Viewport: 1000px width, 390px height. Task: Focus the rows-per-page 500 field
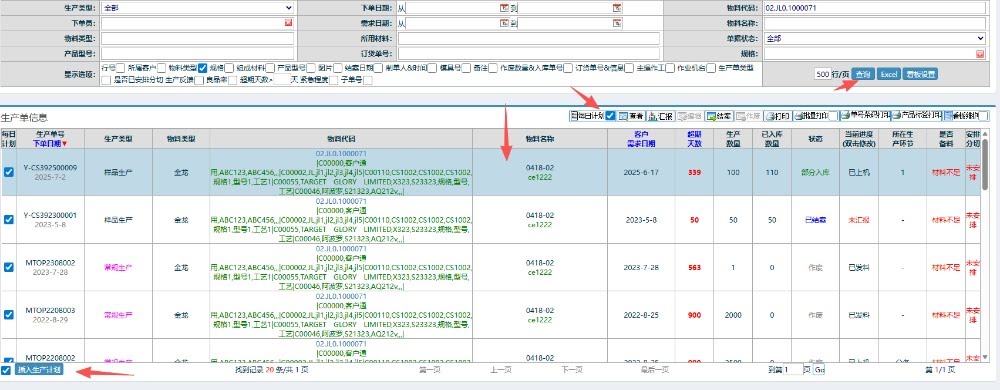(822, 74)
